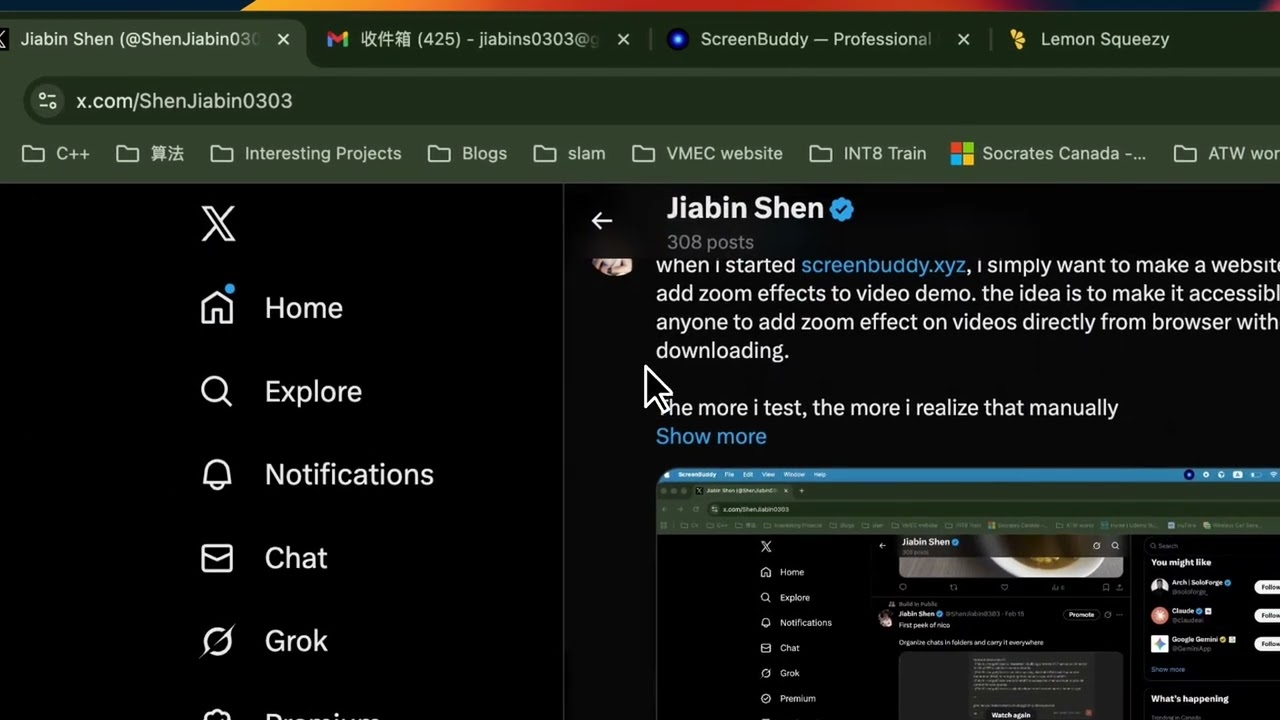
Task: Click the site info icon in address bar
Action: [47, 100]
